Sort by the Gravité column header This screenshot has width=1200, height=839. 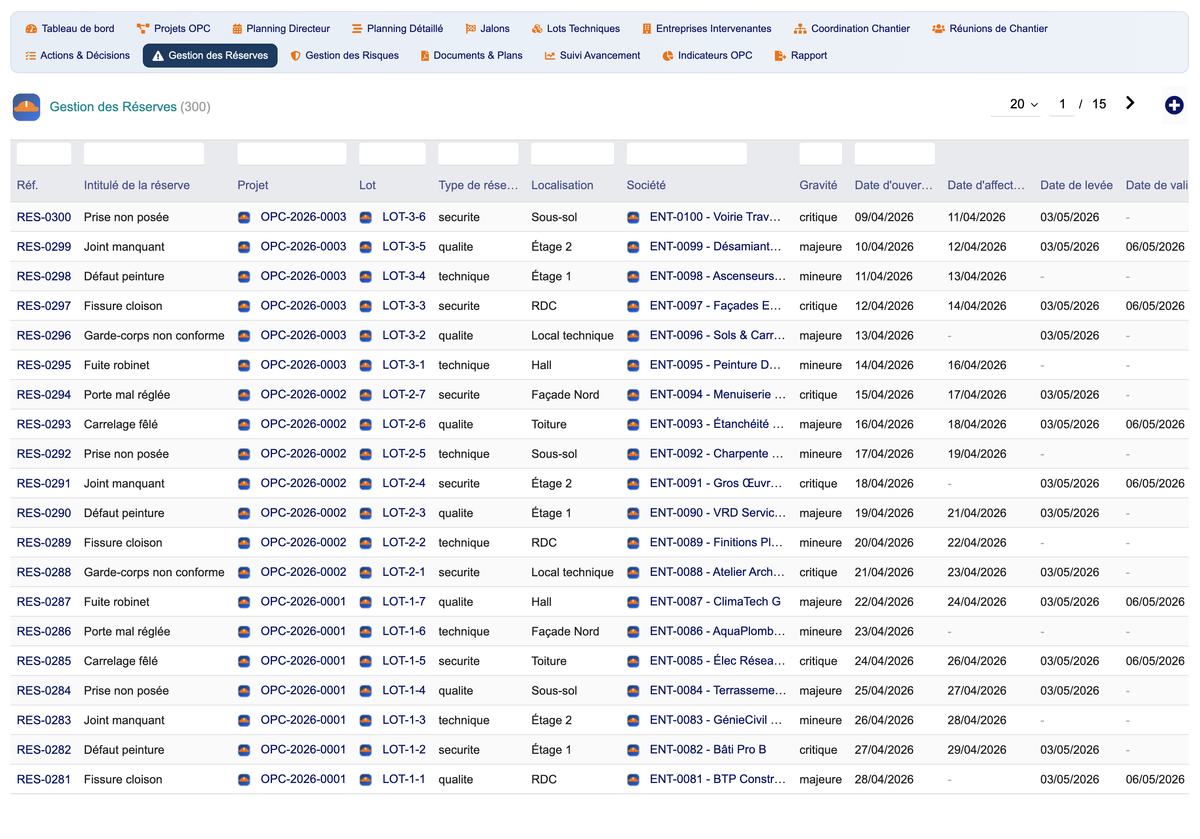tap(818, 185)
